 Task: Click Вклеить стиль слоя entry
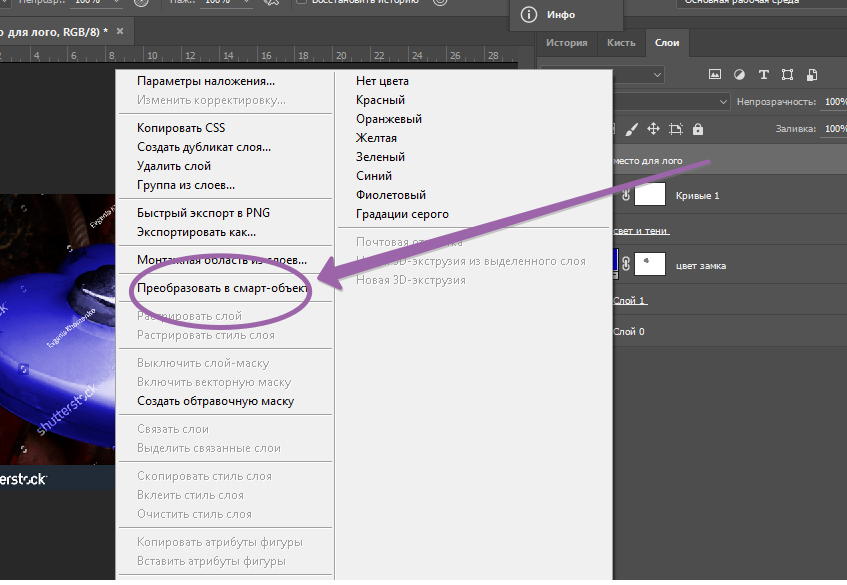coord(190,495)
